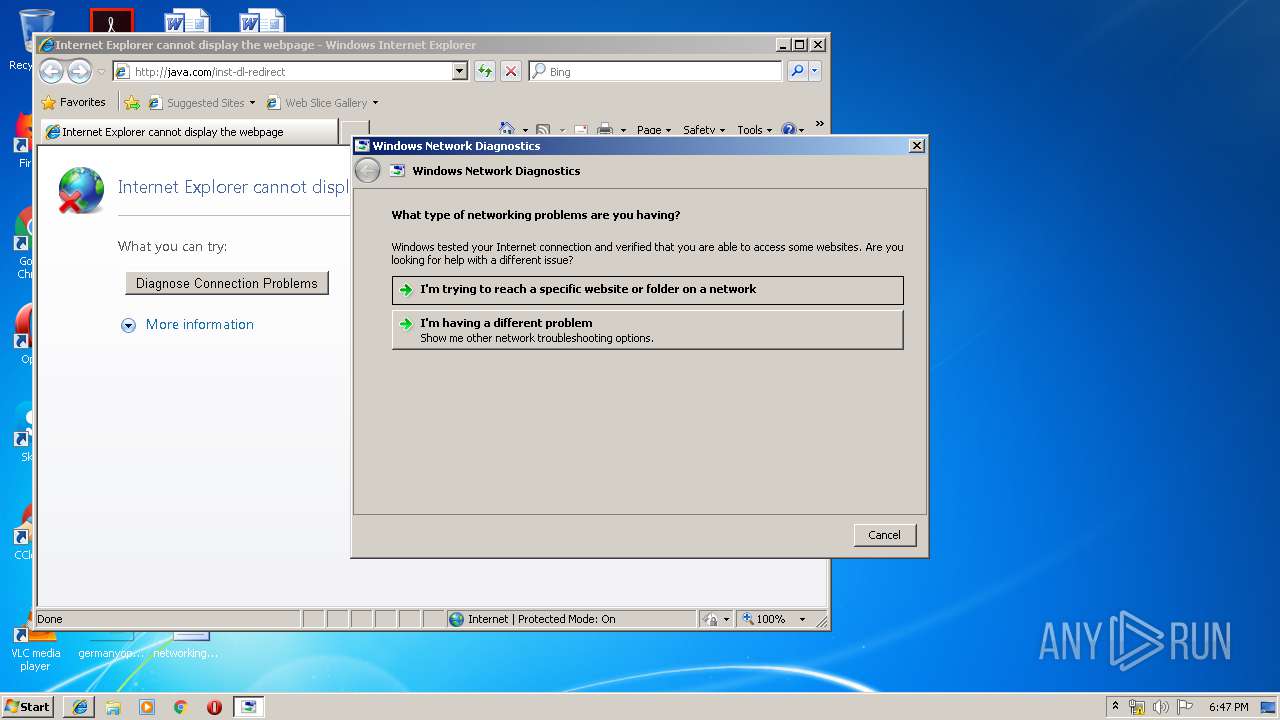The image size is (1280, 720).
Task: Show hidden system tray icons
Action: click(x=1115, y=707)
